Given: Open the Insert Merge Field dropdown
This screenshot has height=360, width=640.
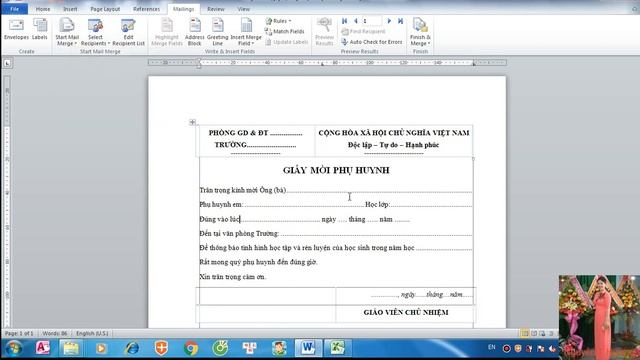Looking at the screenshot, I should (246, 32).
